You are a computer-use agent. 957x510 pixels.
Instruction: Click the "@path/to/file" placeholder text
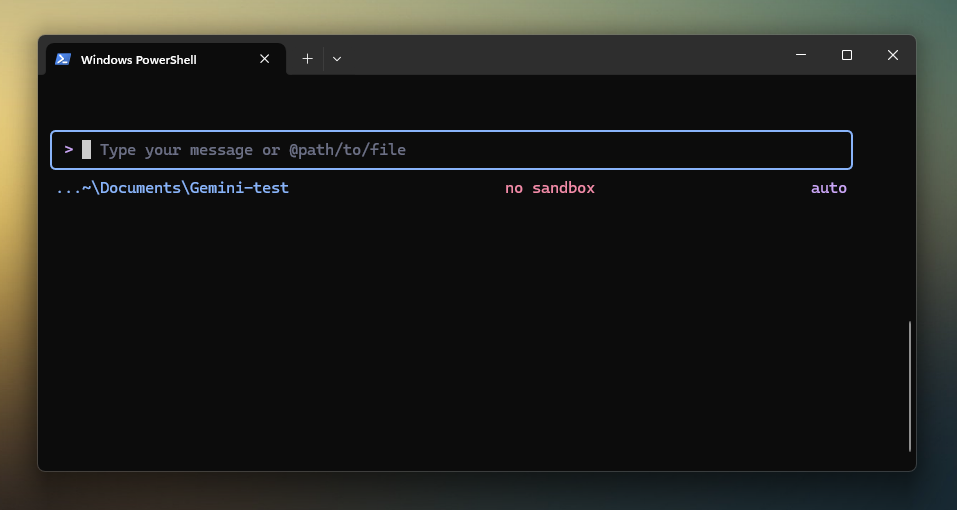pos(347,150)
